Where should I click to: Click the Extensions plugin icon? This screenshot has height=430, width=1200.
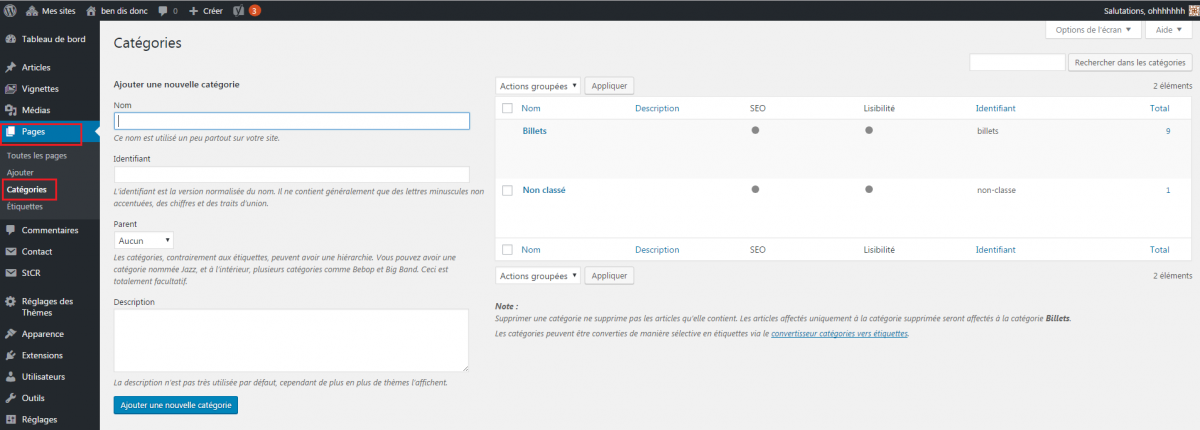pos(10,355)
